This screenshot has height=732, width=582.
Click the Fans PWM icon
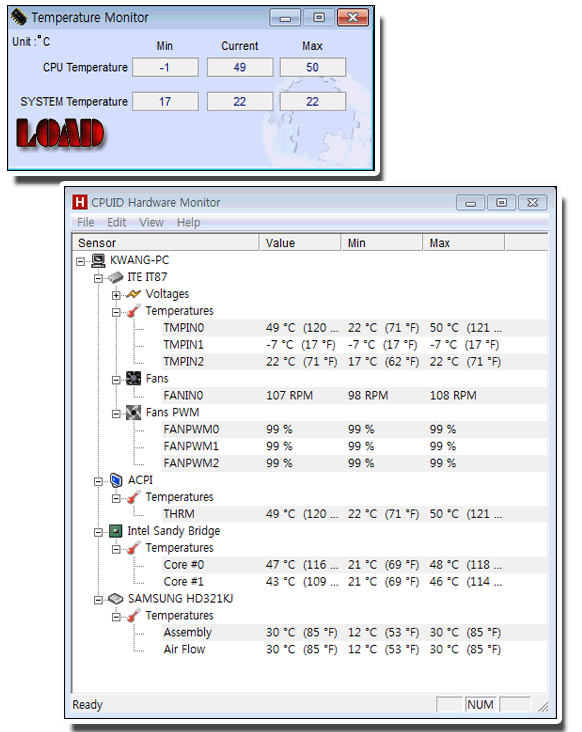coord(133,413)
